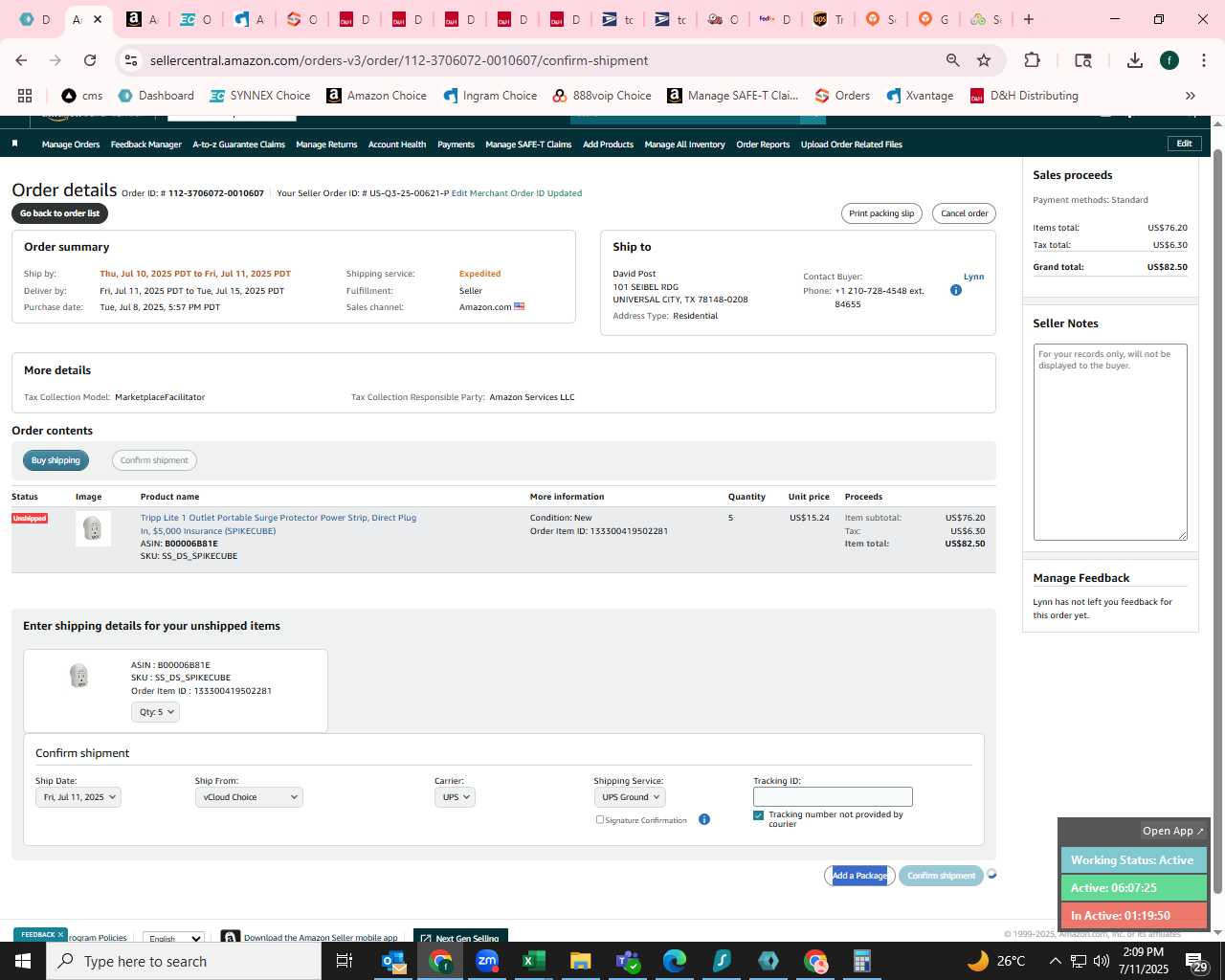Open Chrome downloads icon

1135,60
